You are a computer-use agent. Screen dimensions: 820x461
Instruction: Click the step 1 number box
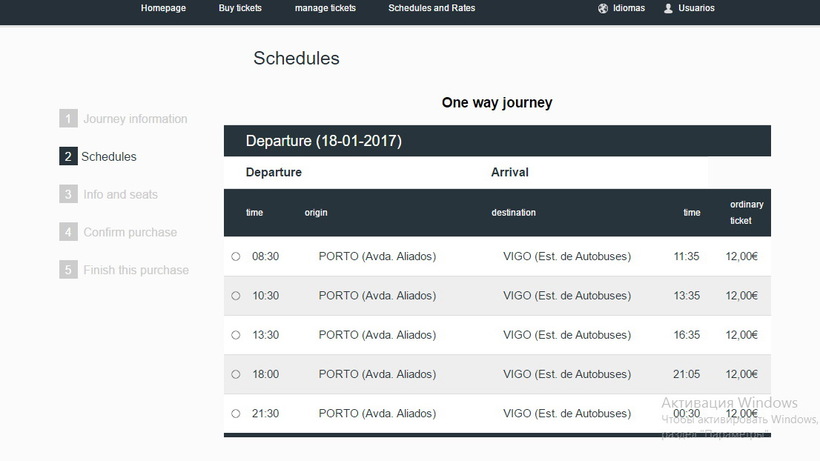pos(68,119)
